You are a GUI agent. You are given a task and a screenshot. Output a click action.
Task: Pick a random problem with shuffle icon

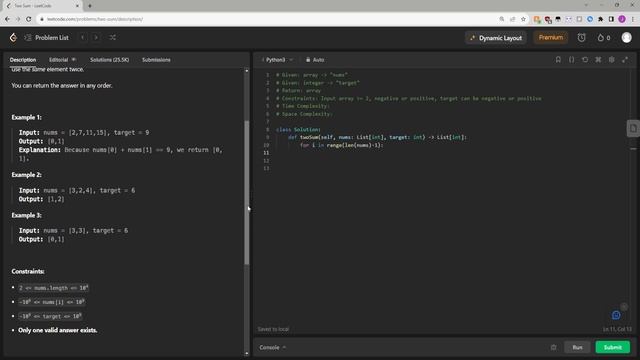[113, 38]
